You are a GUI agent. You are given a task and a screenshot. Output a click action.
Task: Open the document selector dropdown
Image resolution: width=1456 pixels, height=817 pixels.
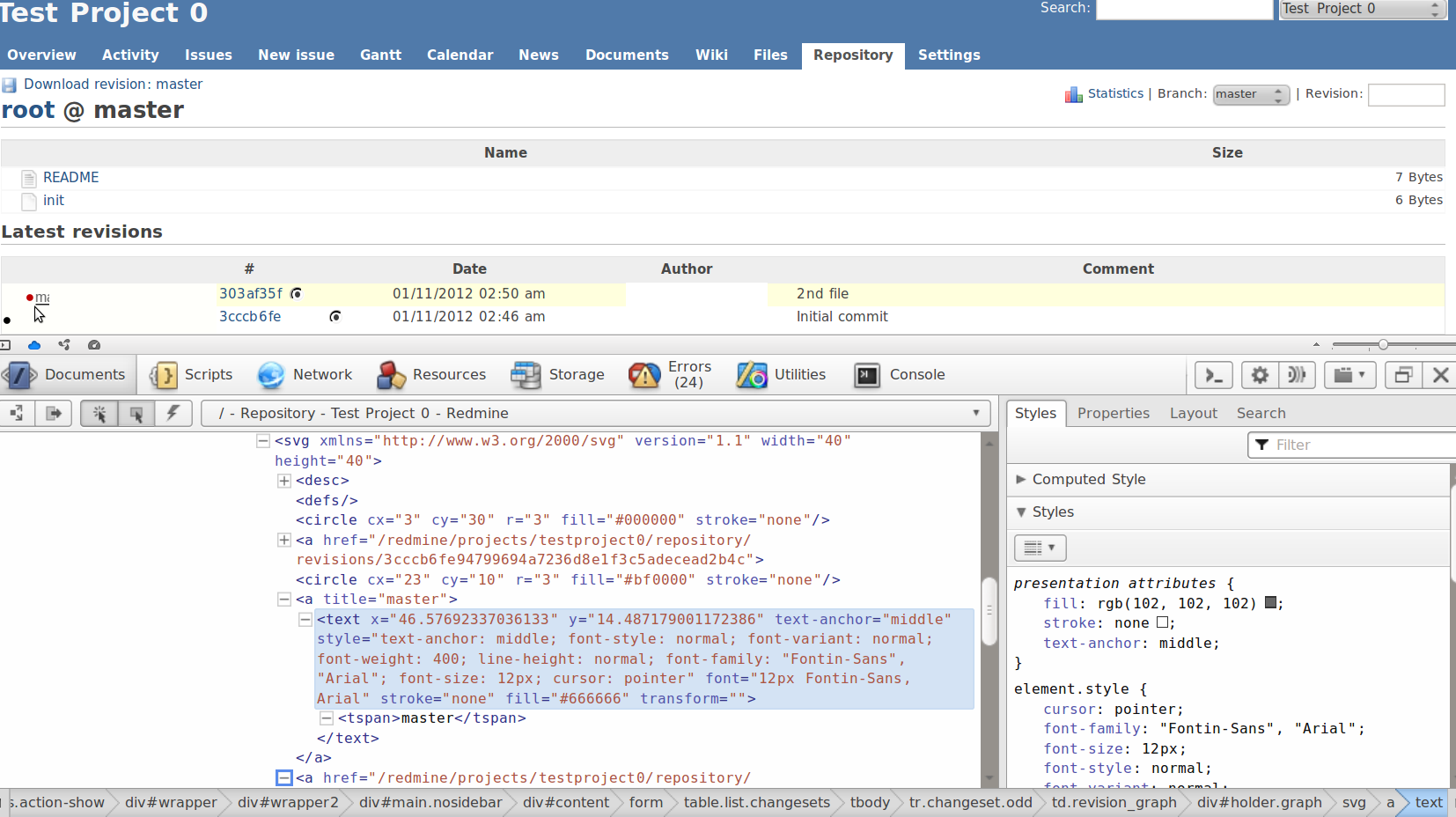[596, 413]
